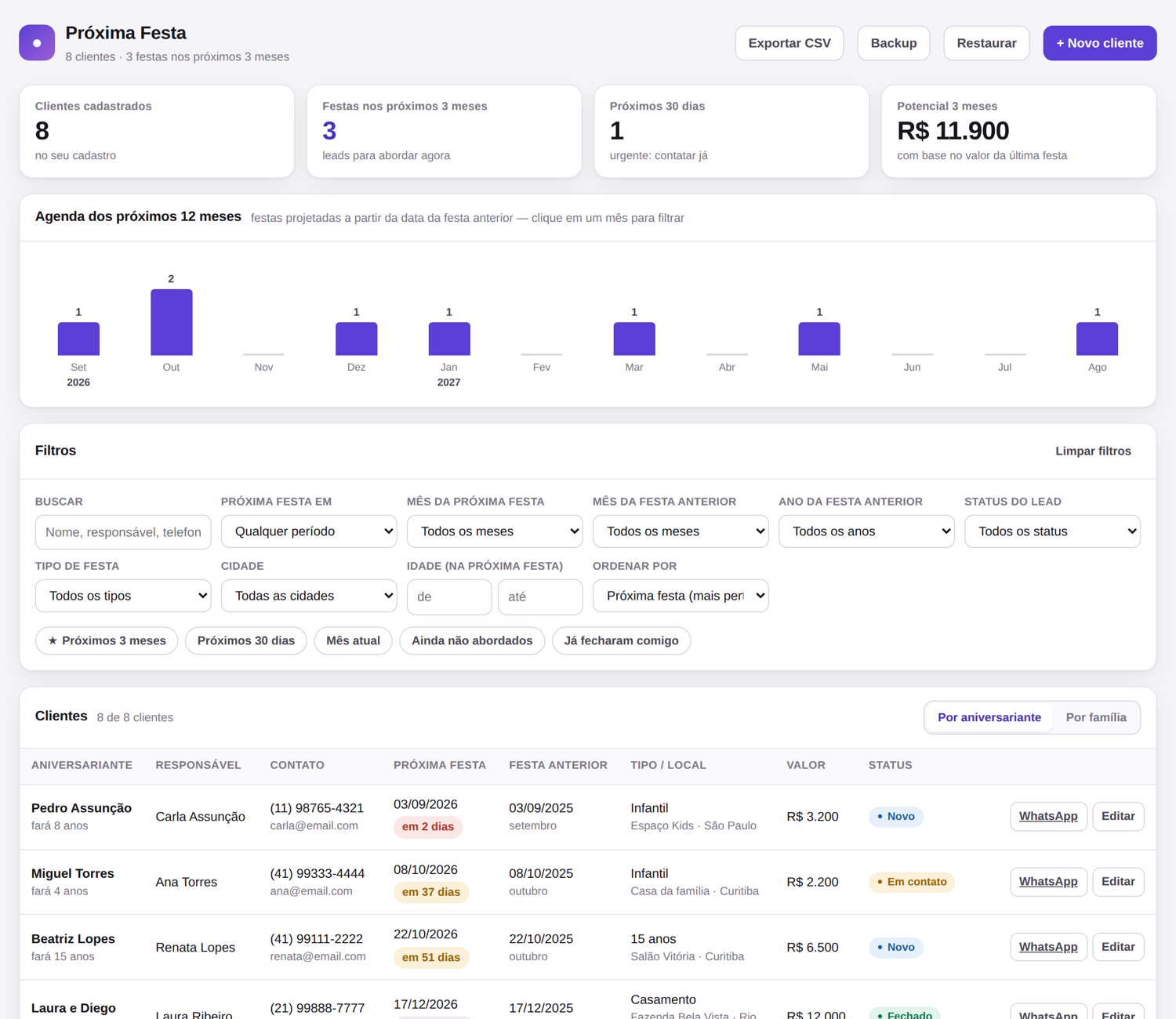Click the 'em 2 dias' badge

tap(428, 827)
